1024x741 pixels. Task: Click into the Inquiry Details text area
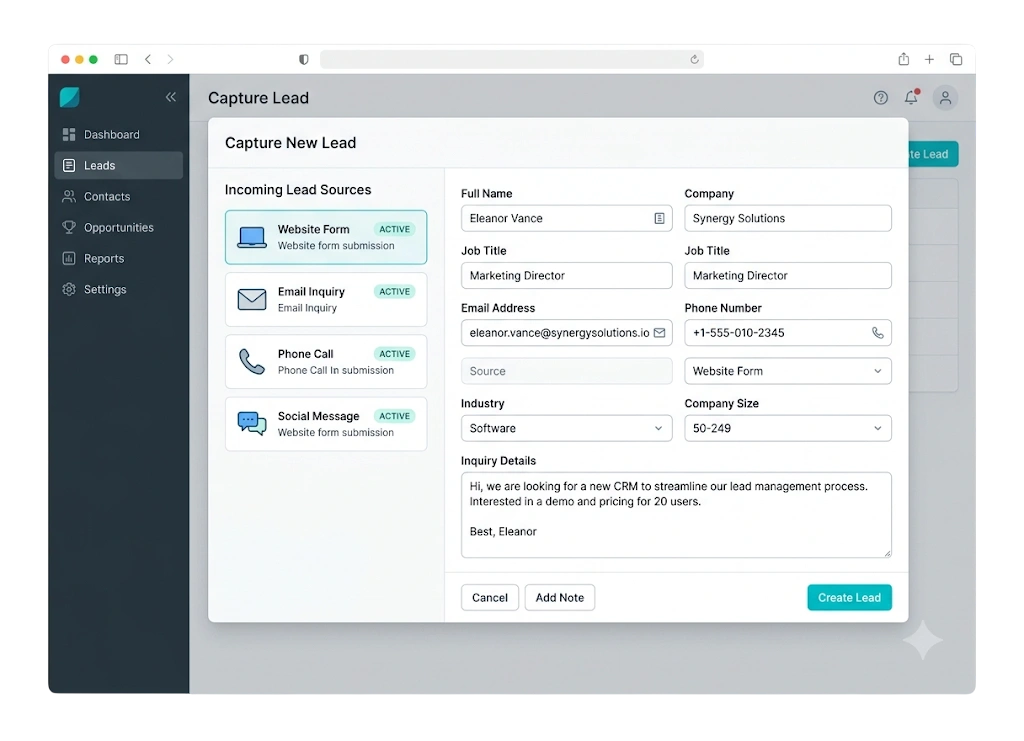(676, 515)
